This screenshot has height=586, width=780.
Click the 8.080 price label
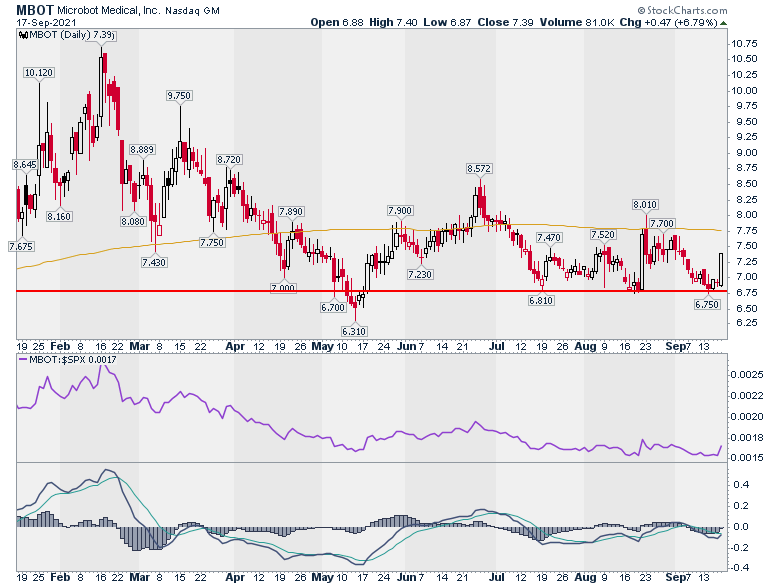click(x=133, y=221)
